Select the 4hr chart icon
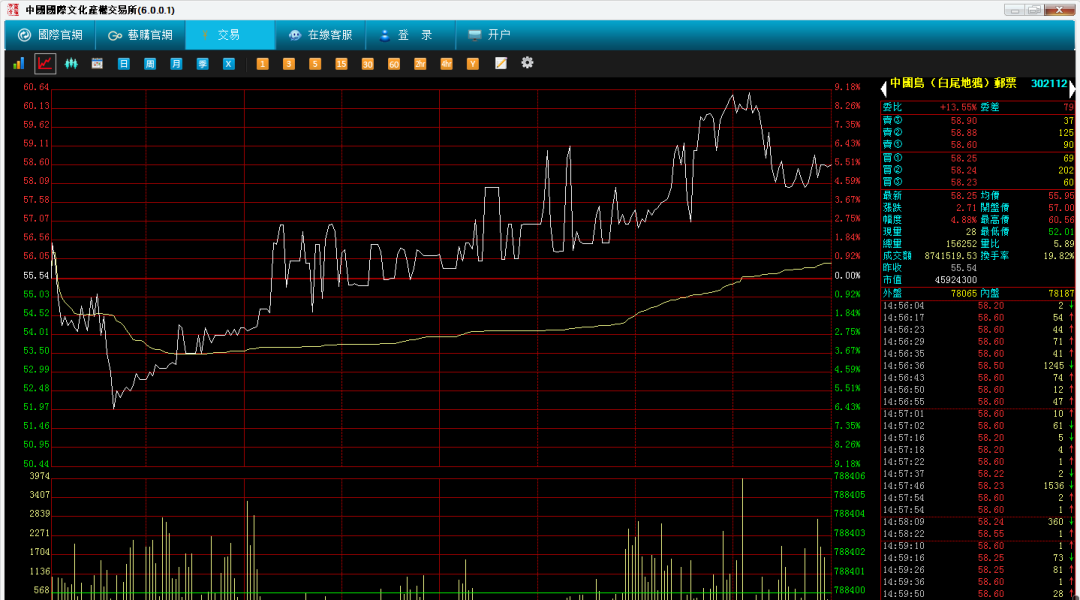The image size is (1080, 600). pyautogui.click(x=446, y=63)
